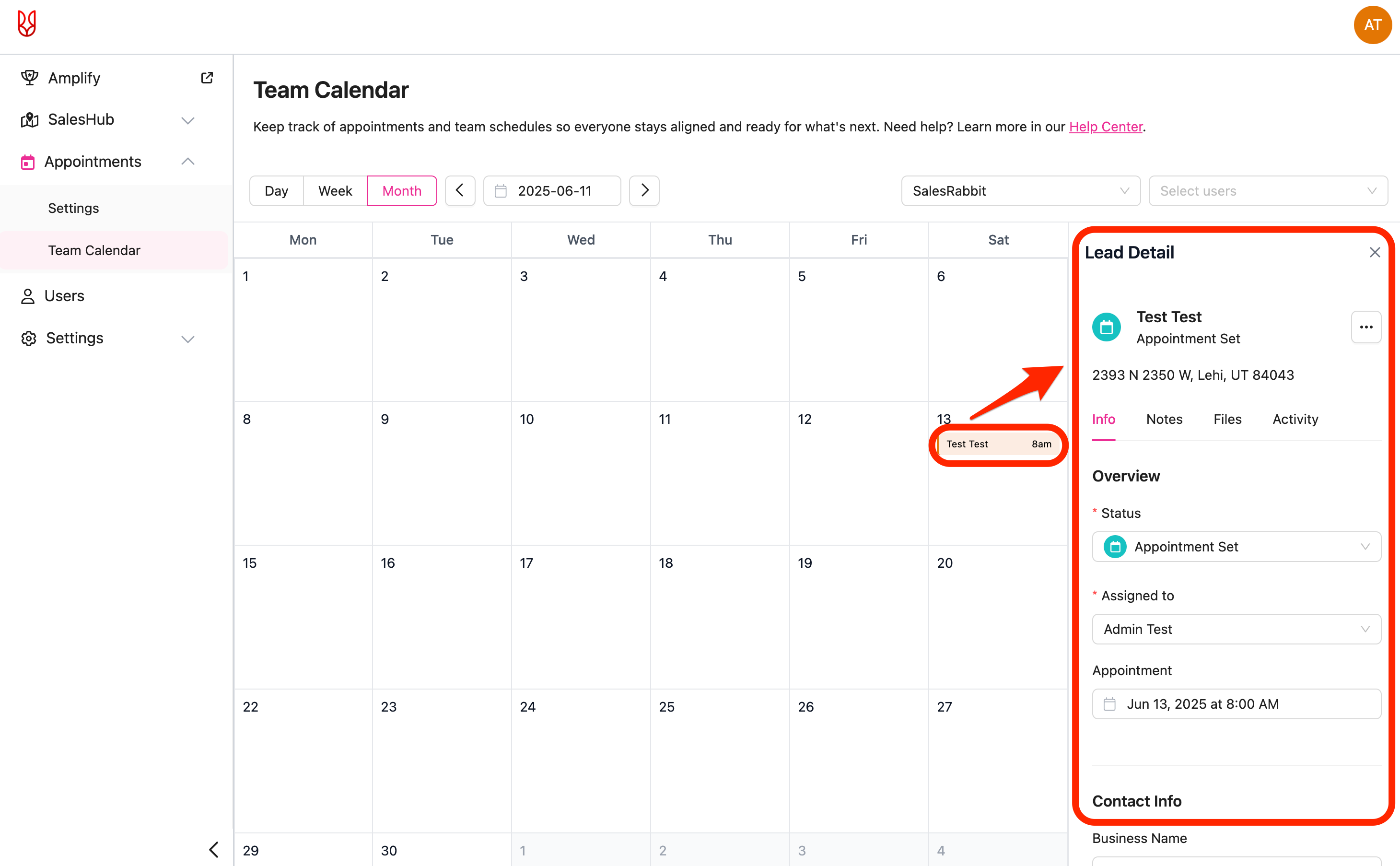Open the Status Appointment Set dropdown
Image resolution: width=1400 pixels, height=866 pixels.
(1236, 547)
